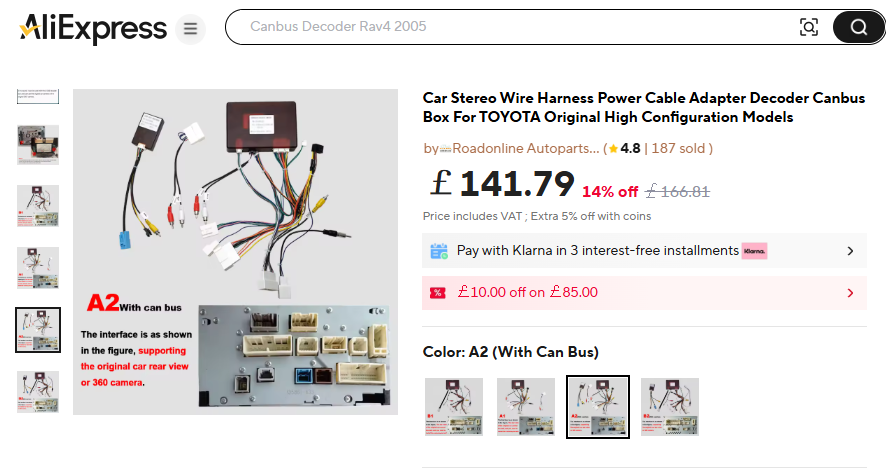Expand the Klarna installments chevron
Screen dimensions: 886x468
click(x=850, y=251)
